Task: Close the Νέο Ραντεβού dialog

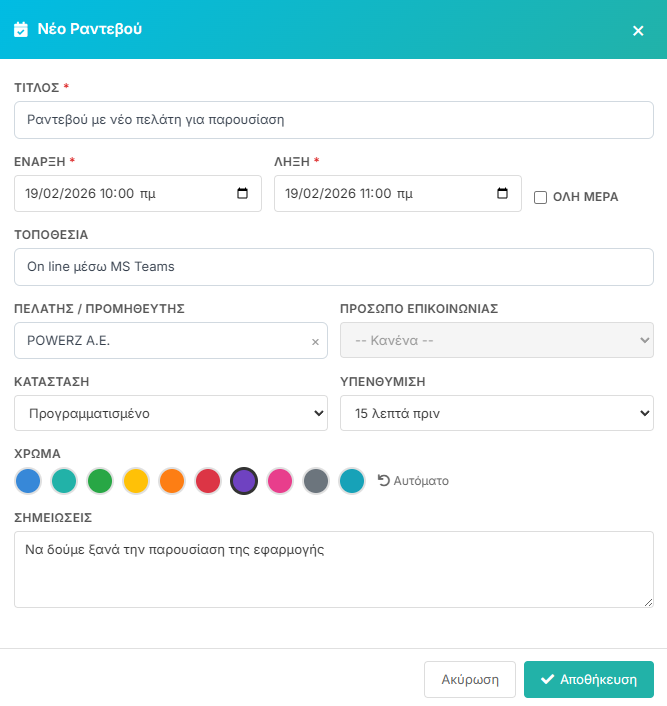Action: click(638, 30)
